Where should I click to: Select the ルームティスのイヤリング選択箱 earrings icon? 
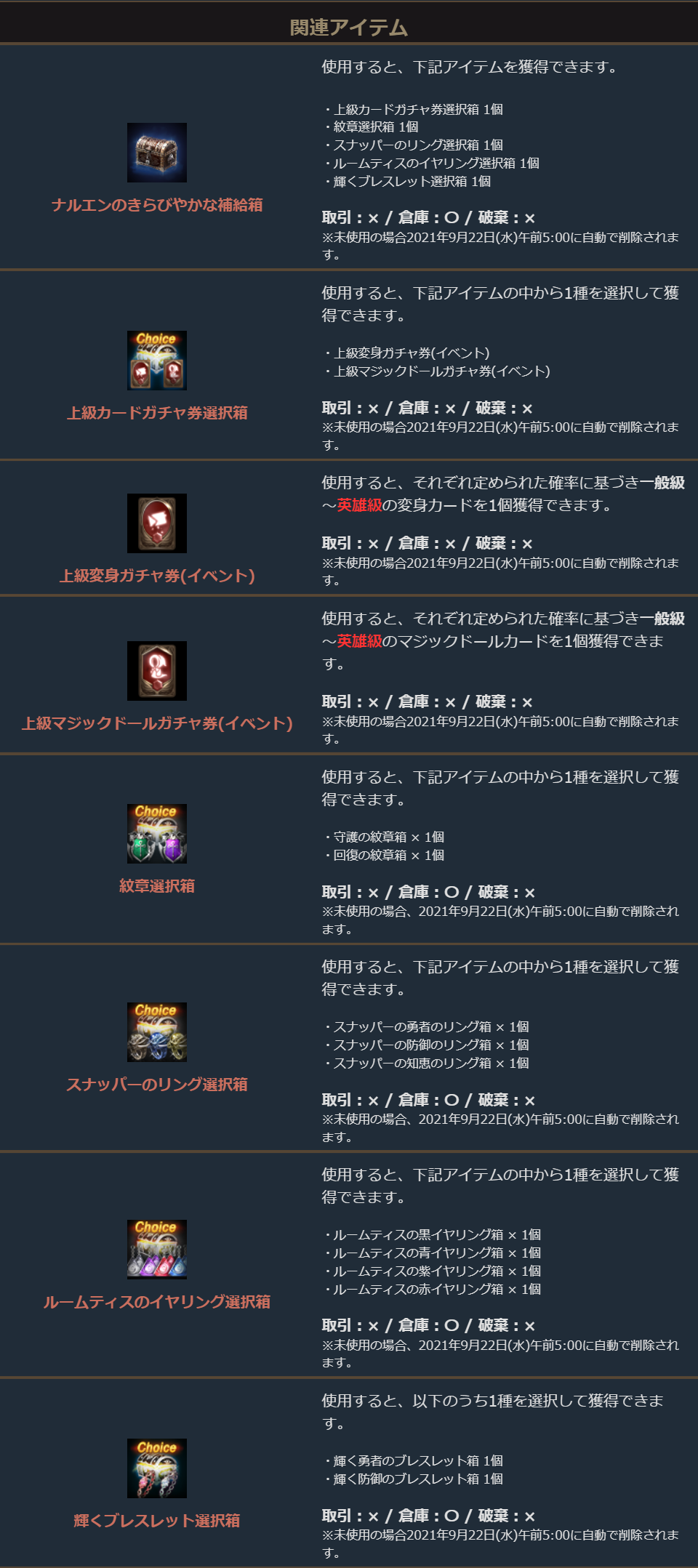pyautogui.click(x=157, y=1250)
